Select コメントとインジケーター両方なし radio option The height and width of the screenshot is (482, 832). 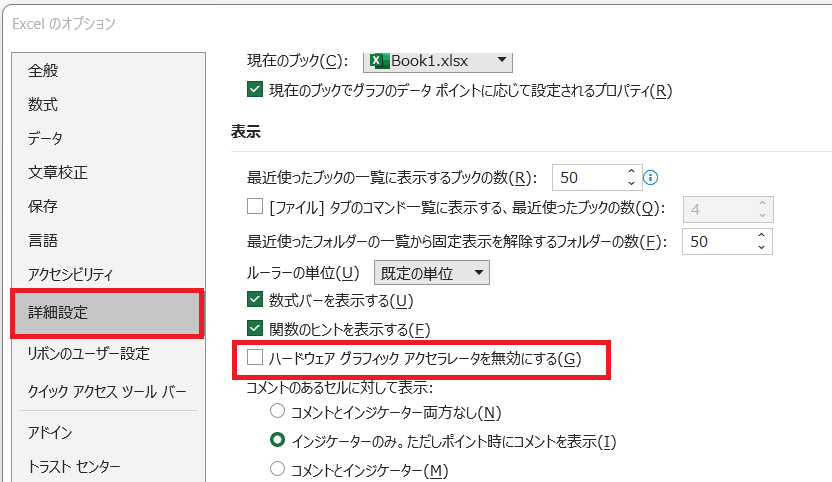coord(278,411)
